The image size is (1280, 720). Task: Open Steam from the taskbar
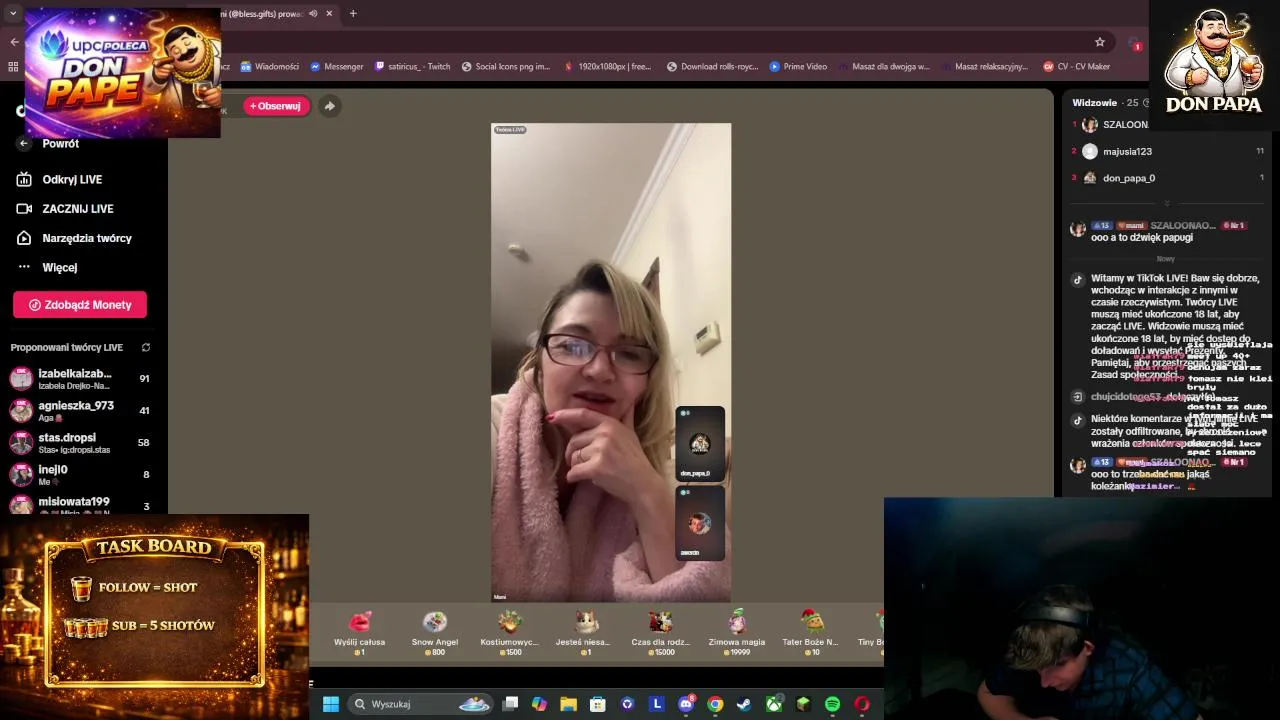(x=744, y=704)
